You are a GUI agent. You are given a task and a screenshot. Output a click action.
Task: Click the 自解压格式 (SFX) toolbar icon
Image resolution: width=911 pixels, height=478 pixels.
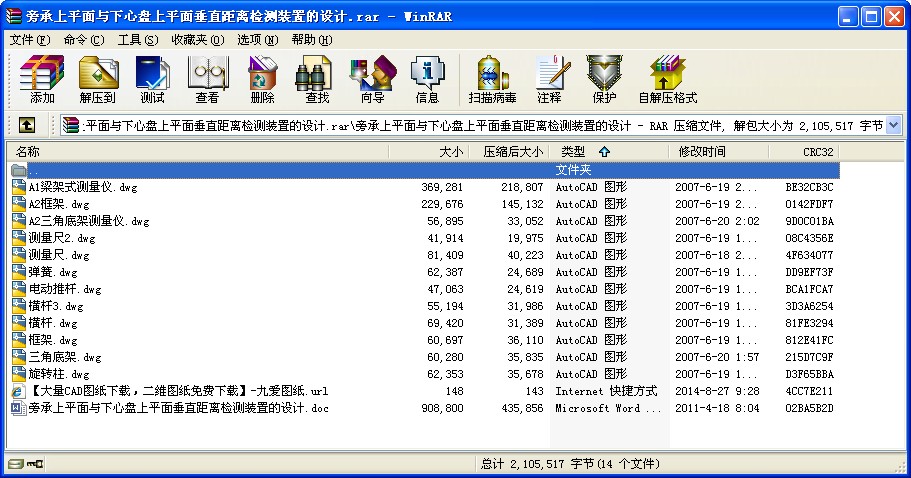(x=667, y=80)
